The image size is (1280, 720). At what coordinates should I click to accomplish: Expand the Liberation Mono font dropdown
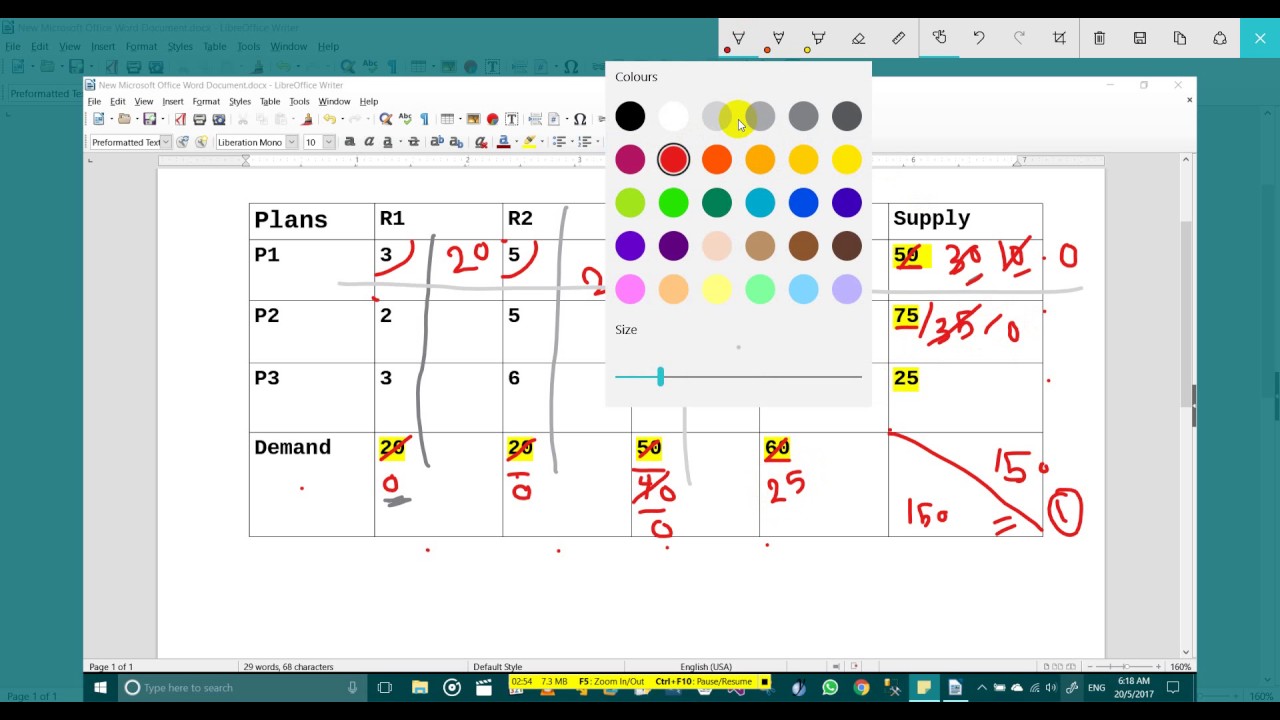click(292, 142)
